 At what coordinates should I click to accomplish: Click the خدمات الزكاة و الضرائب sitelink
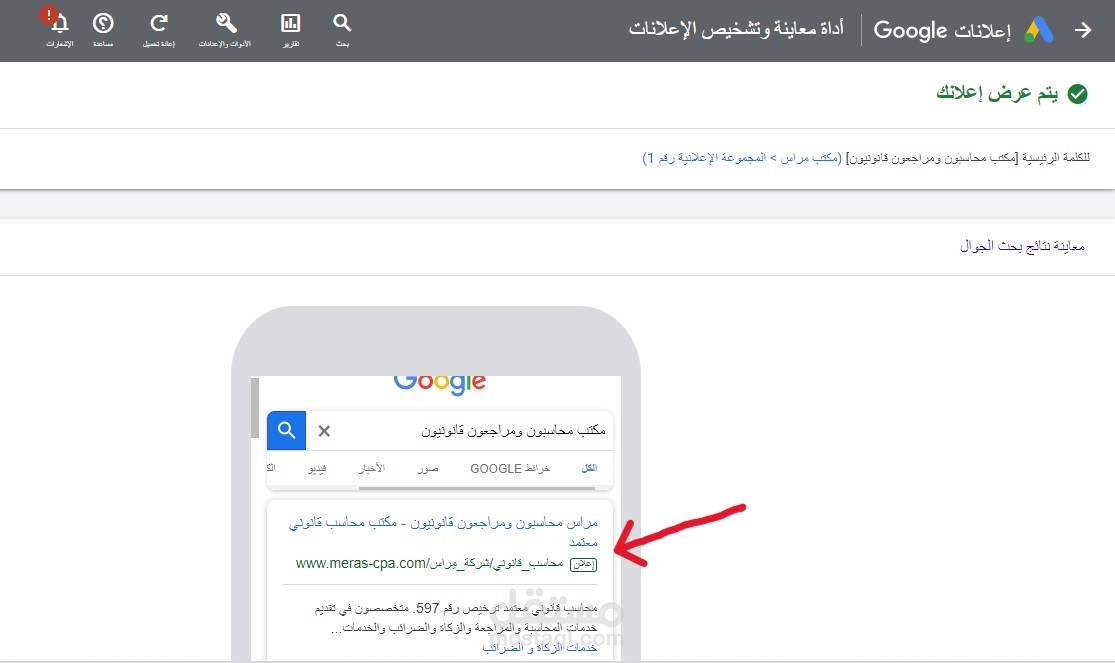(x=540, y=647)
